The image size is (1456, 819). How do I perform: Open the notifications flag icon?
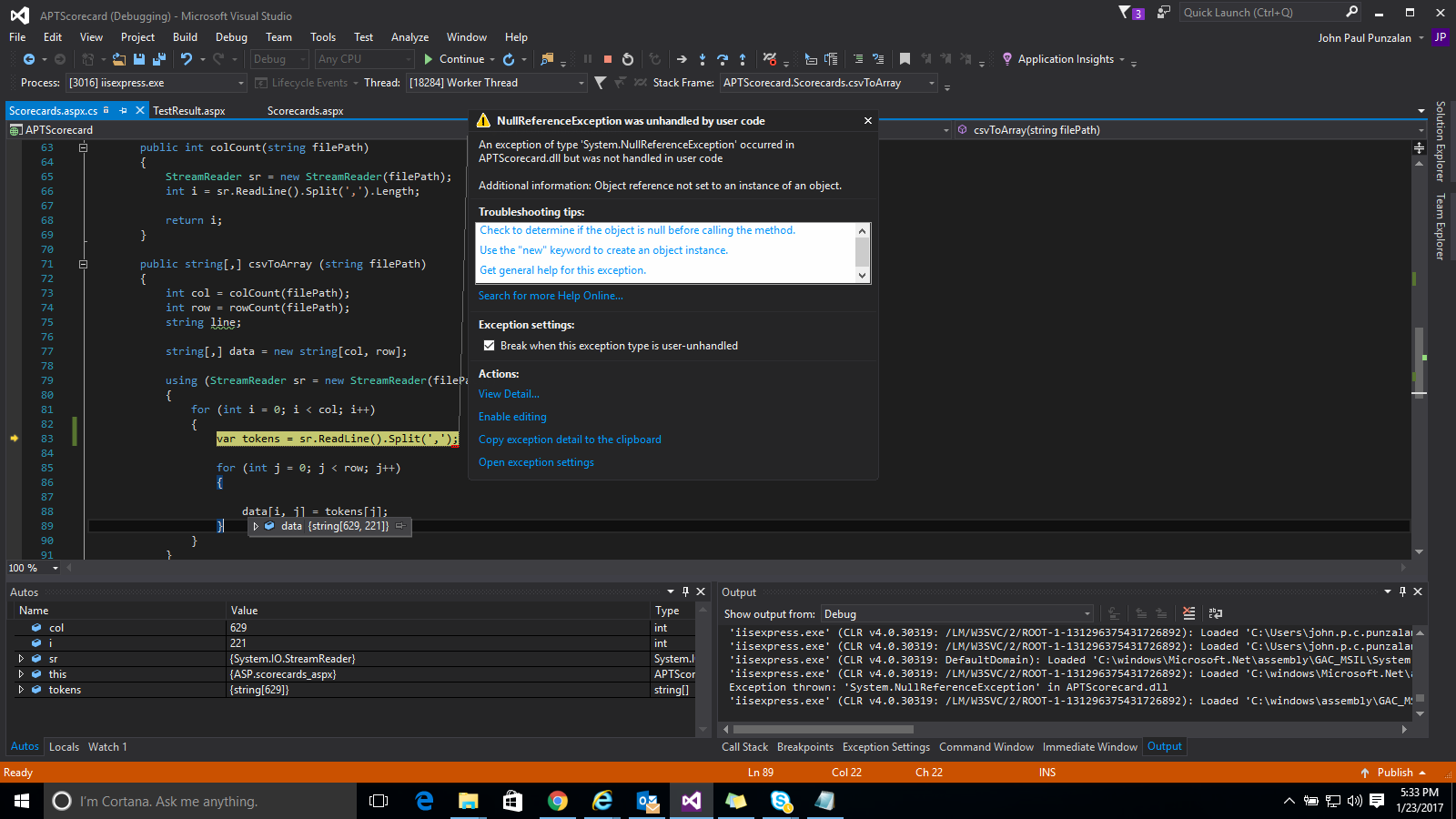(x=1125, y=12)
